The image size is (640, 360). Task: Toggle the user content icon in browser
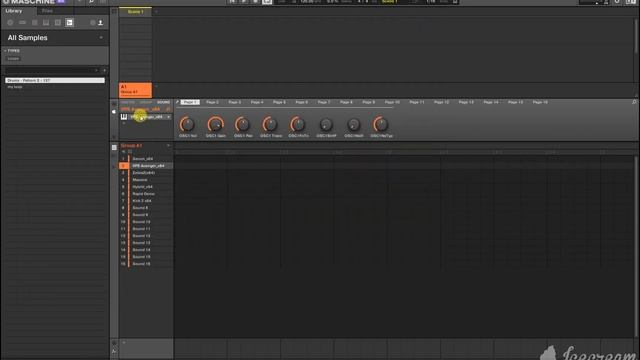100,22
